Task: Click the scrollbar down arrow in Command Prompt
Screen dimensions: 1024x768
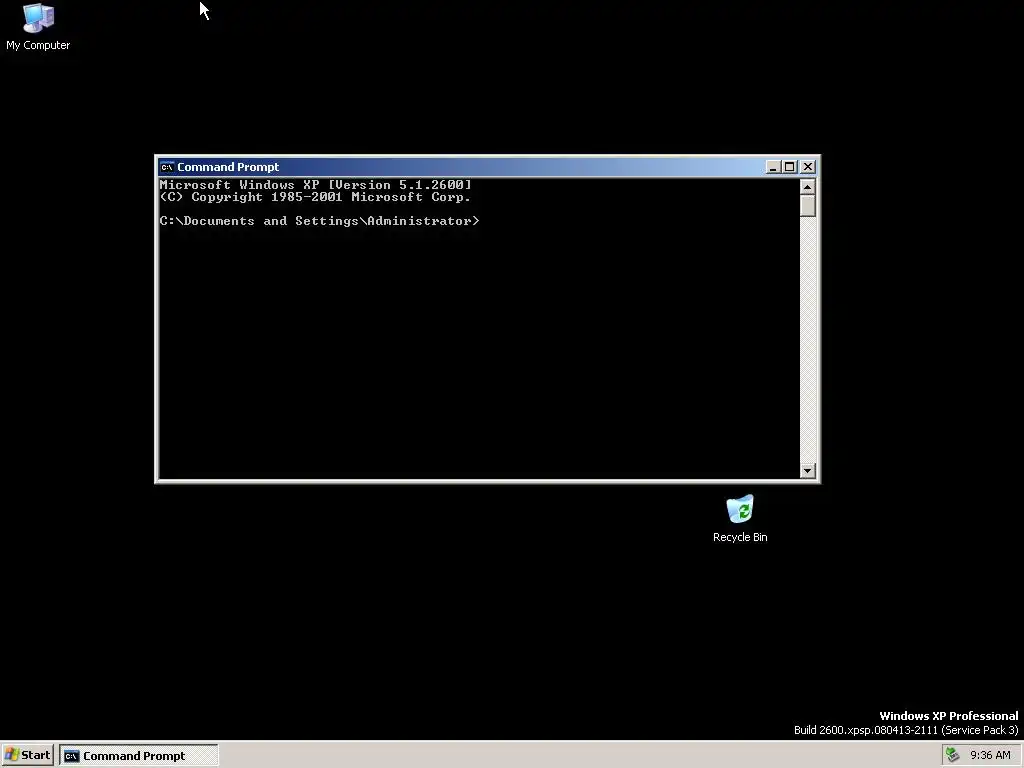Action: coord(808,470)
